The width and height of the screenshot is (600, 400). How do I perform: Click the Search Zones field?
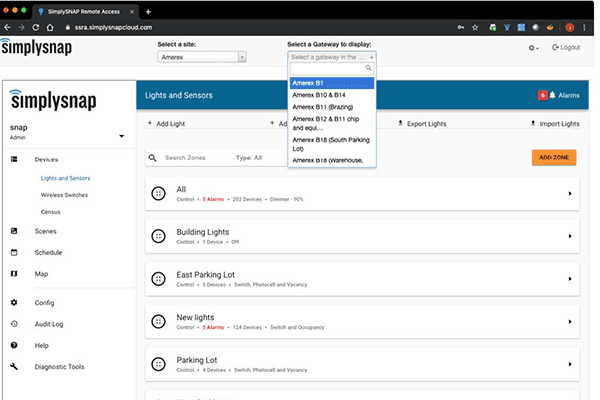coord(185,158)
